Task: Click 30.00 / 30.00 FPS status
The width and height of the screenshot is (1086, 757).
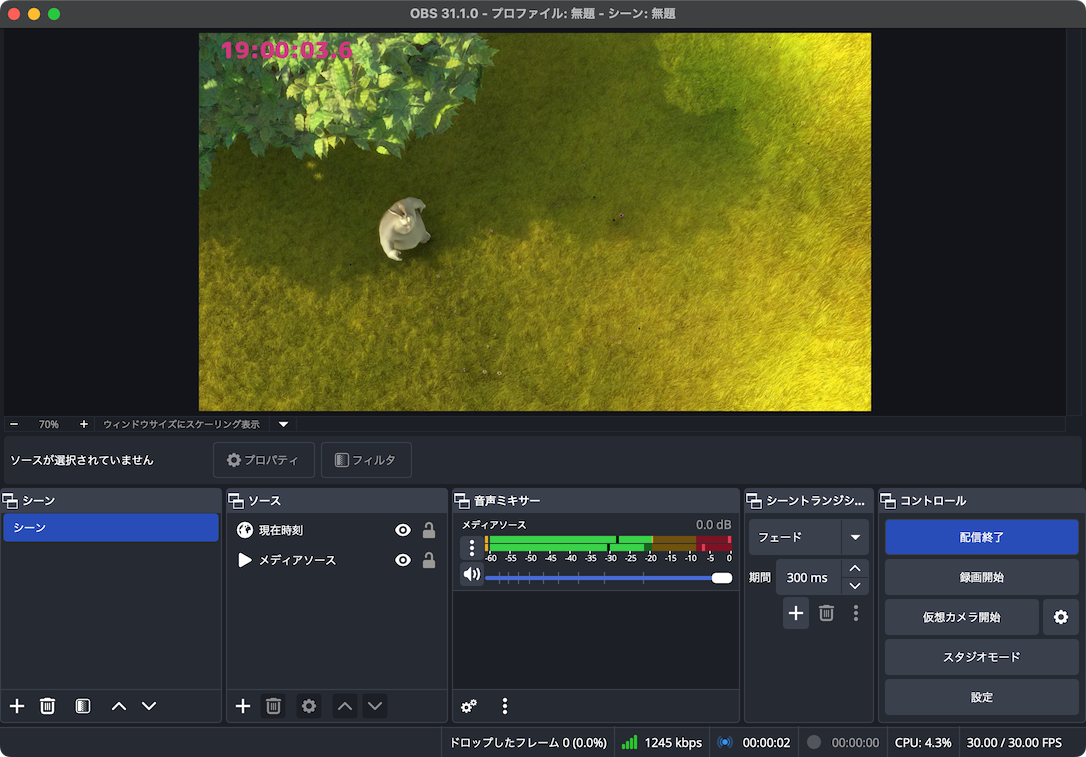Action: tap(1014, 742)
